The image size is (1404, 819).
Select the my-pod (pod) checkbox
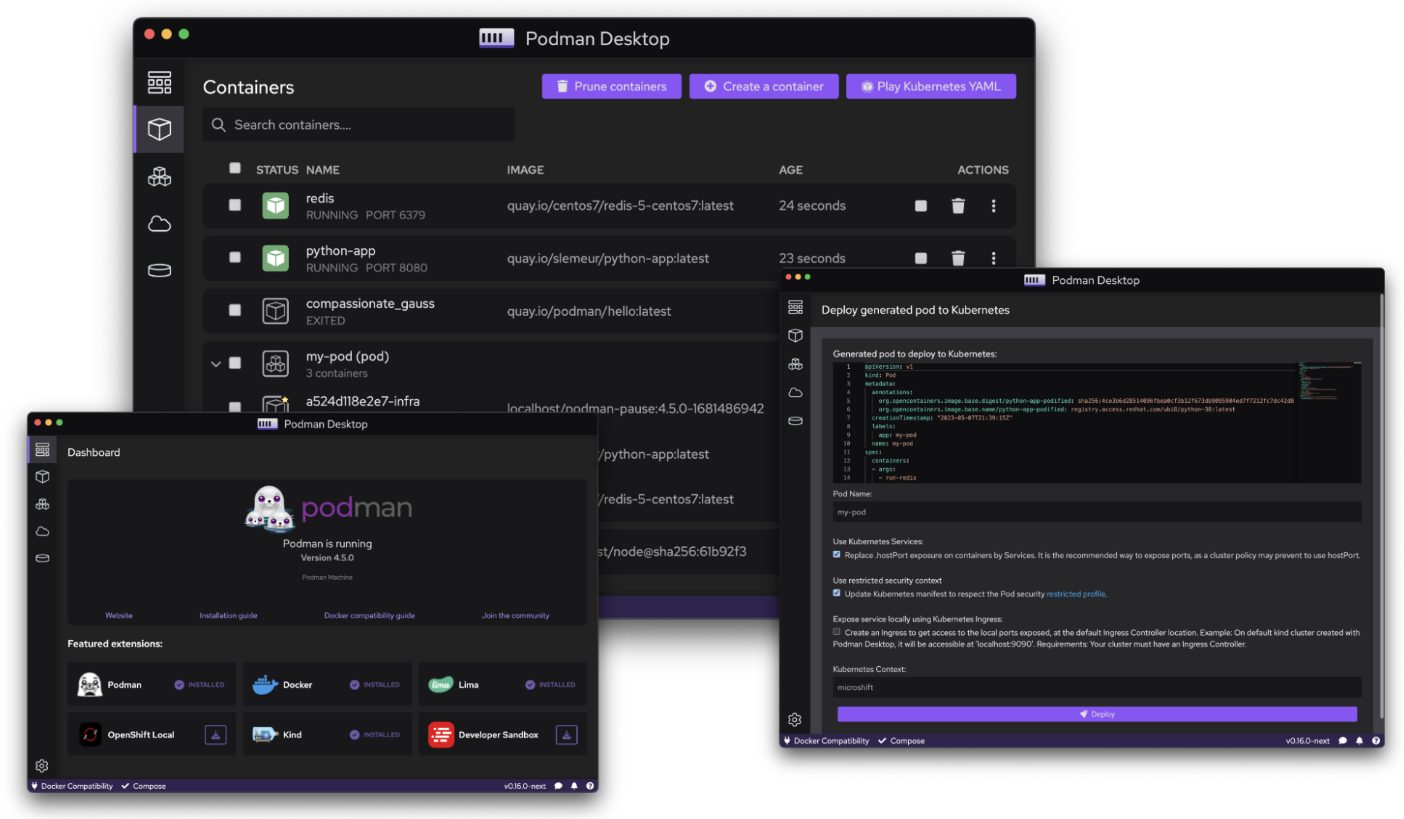[235, 363]
